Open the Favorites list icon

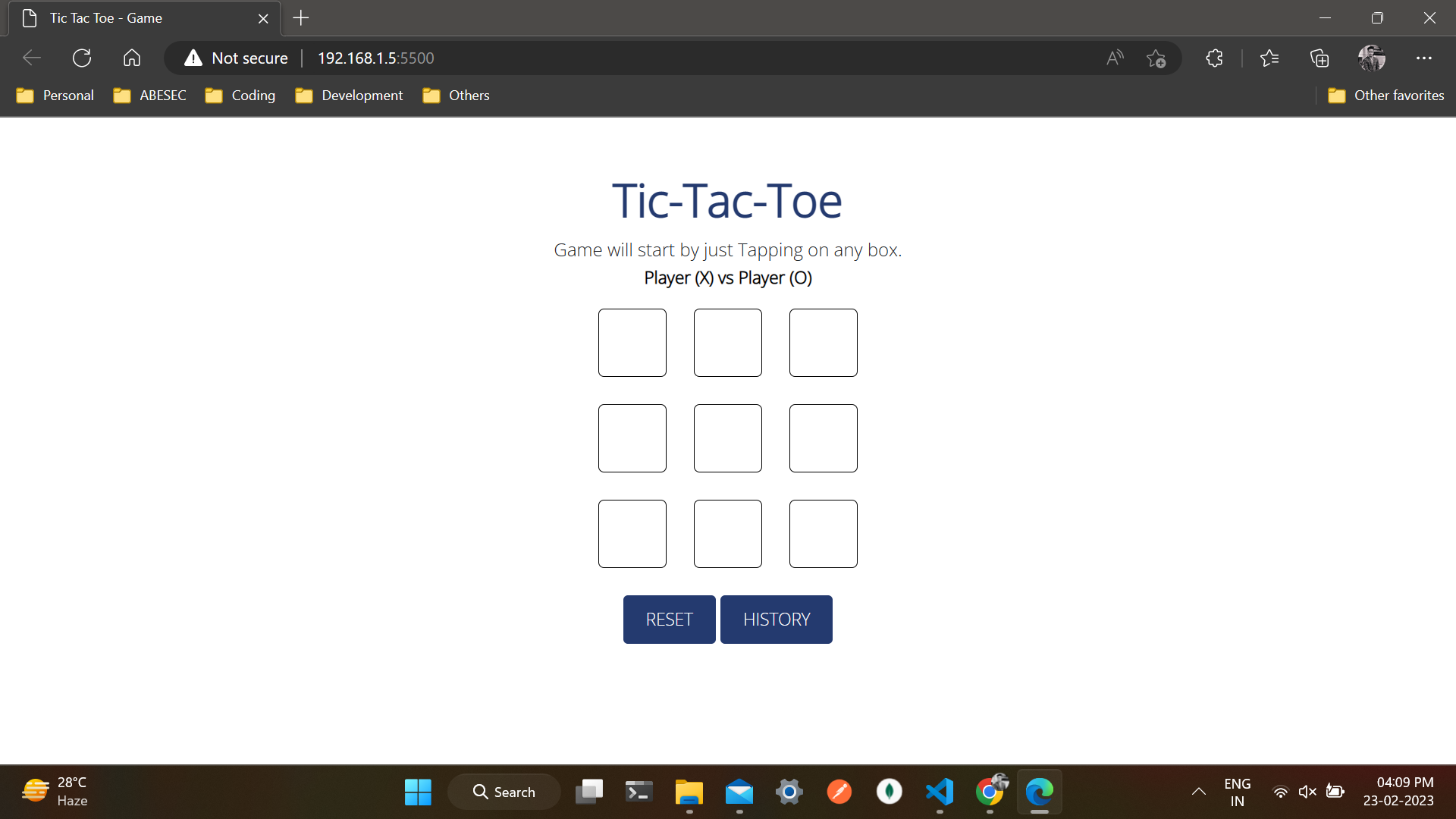tap(1269, 58)
